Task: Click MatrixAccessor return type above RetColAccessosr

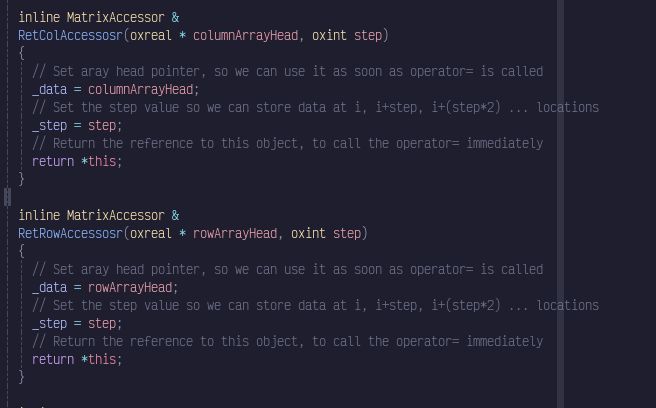Action: click(x=116, y=18)
